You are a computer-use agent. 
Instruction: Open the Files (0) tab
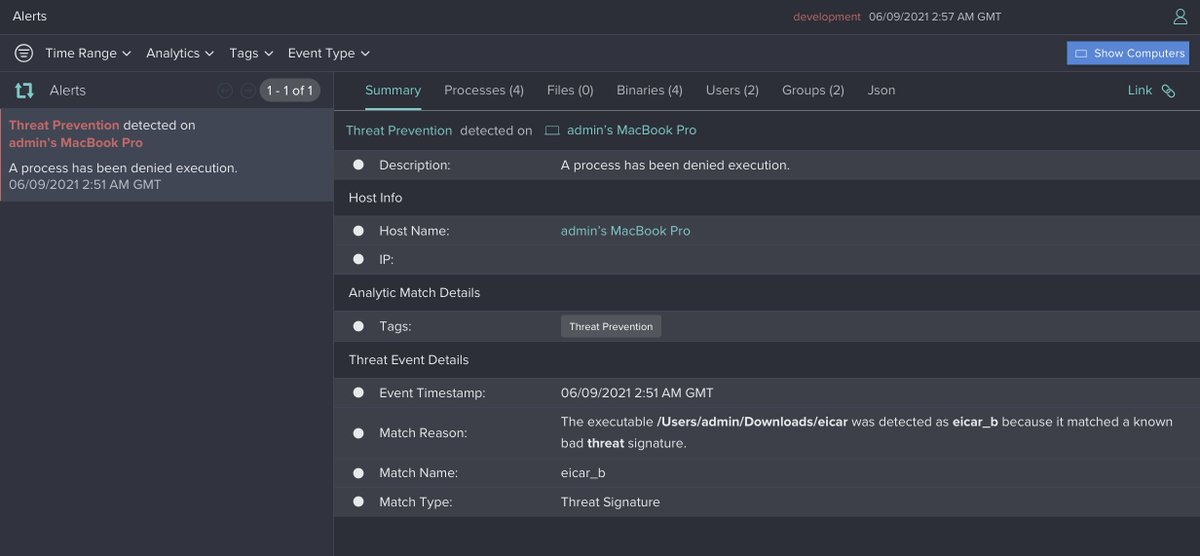(570, 90)
